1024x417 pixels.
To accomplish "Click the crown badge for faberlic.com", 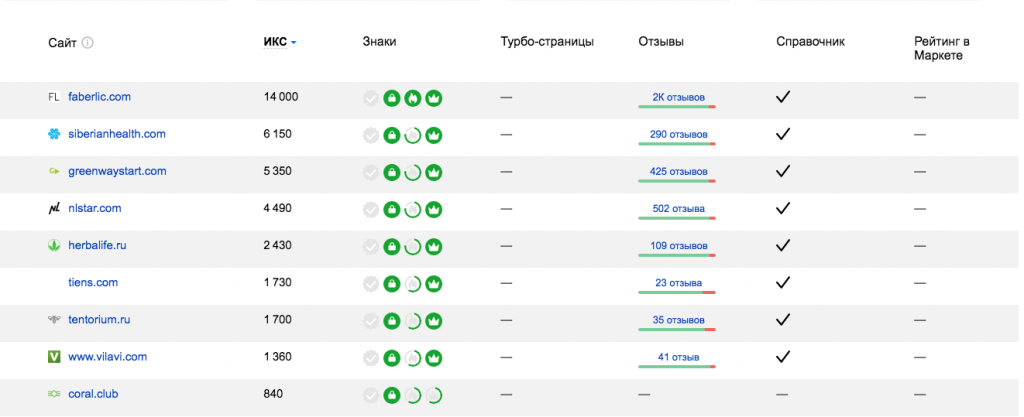I will click(x=434, y=99).
